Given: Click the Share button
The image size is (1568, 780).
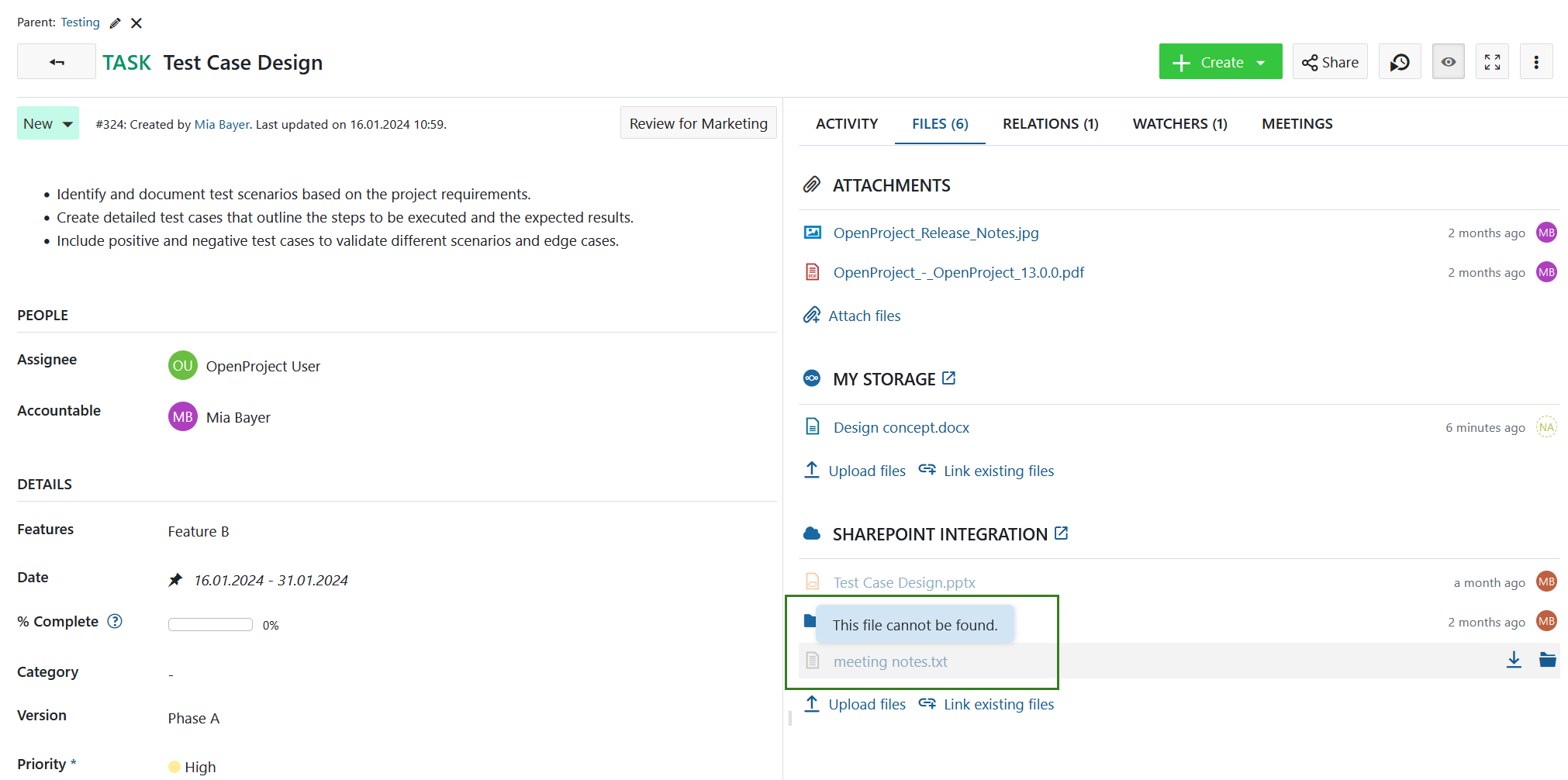Looking at the screenshot, I should point(1329,61).
